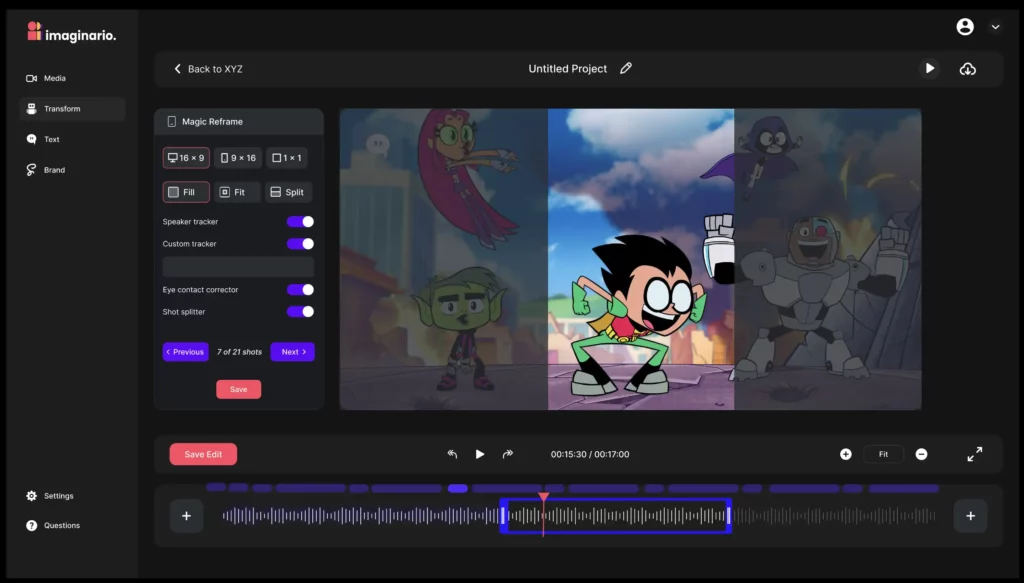Click the pencil icon to rename Untitled Project
The width and height of the screenshot is (1024, 583).
[626, 69]
